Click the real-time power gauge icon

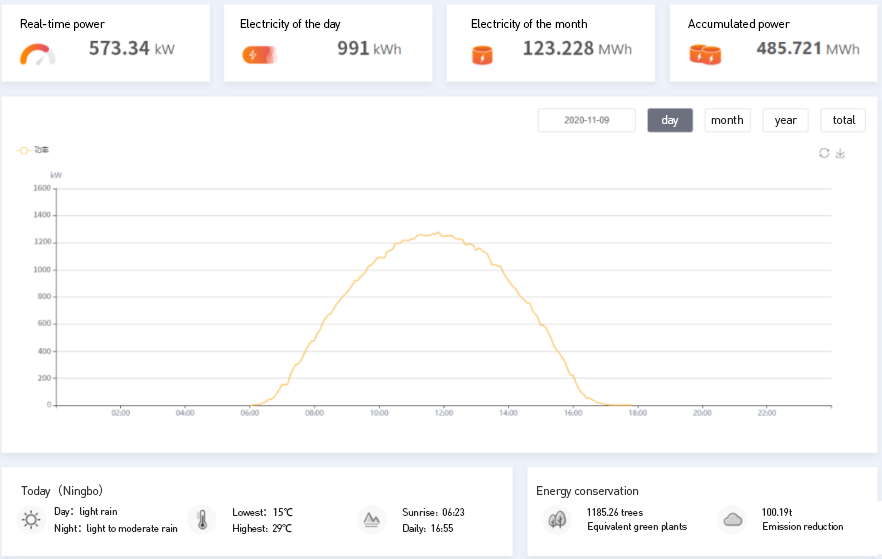37,54
